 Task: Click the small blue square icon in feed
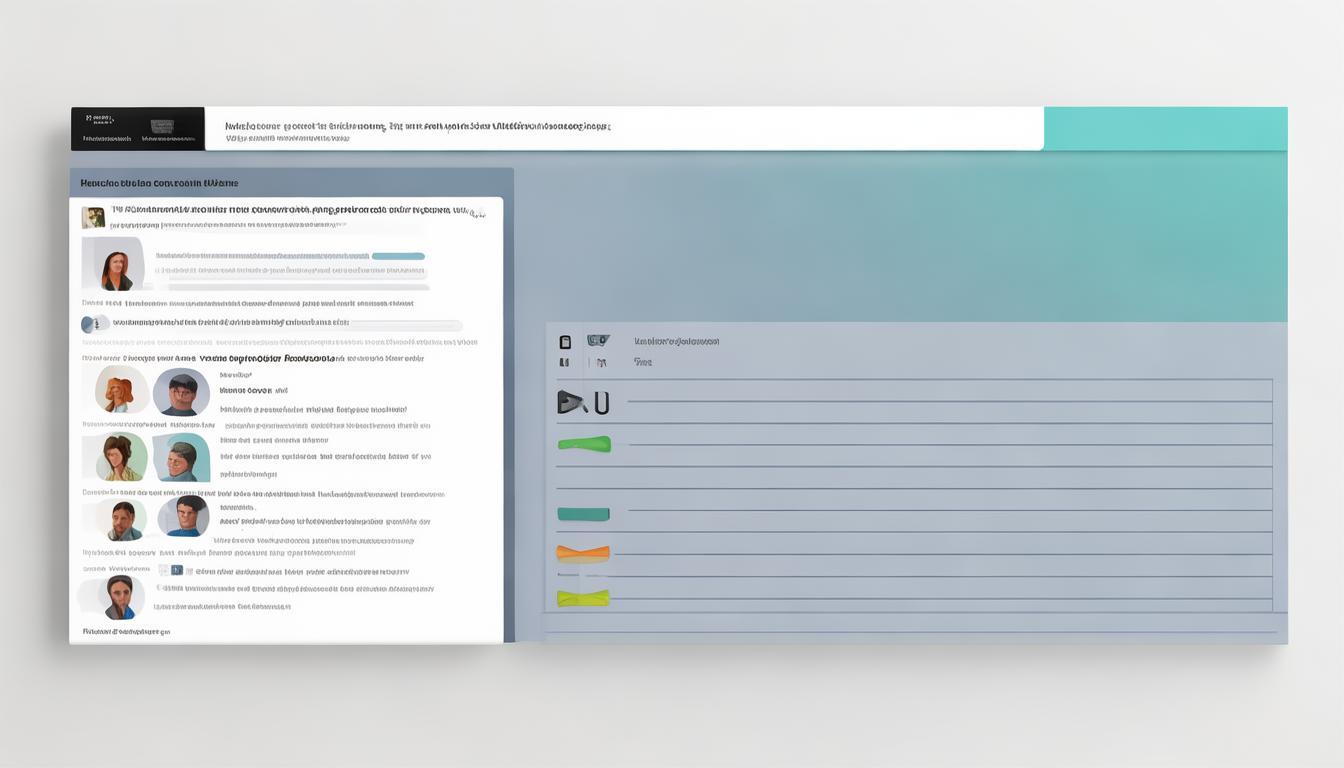(177, 570)
